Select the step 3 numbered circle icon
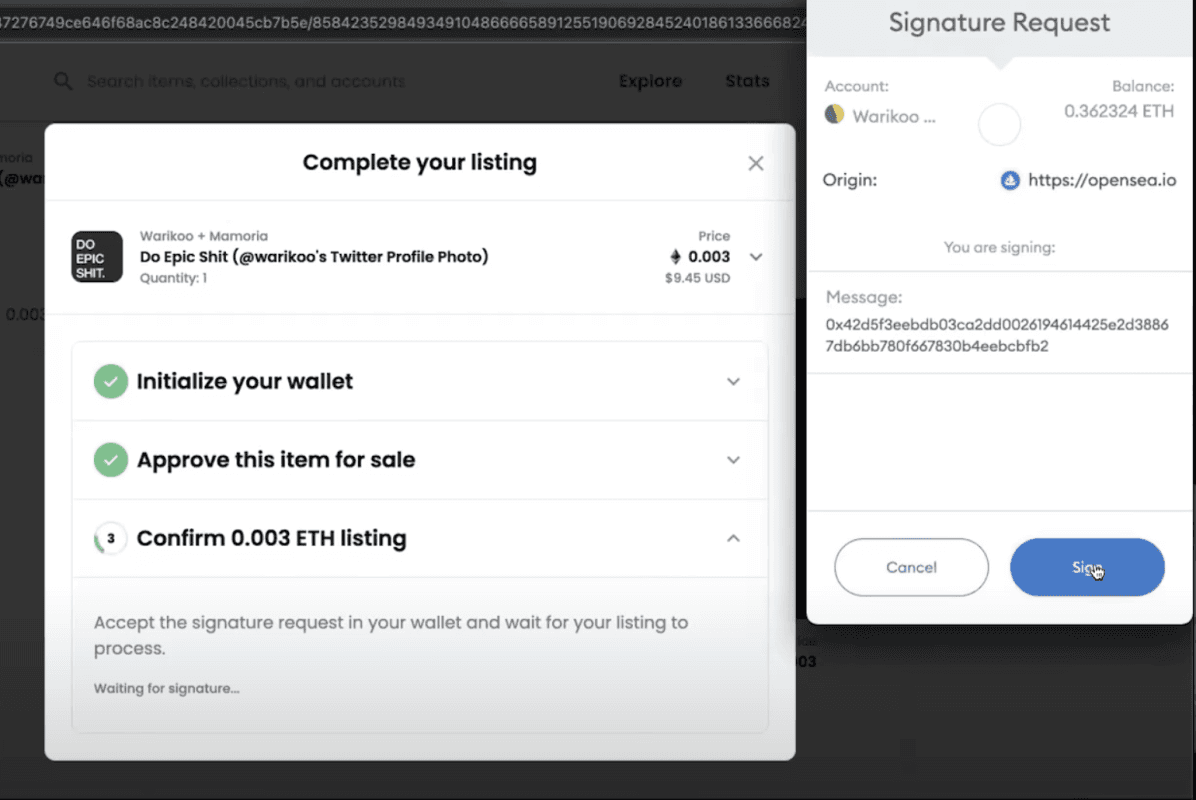 [x=111, y=538]
